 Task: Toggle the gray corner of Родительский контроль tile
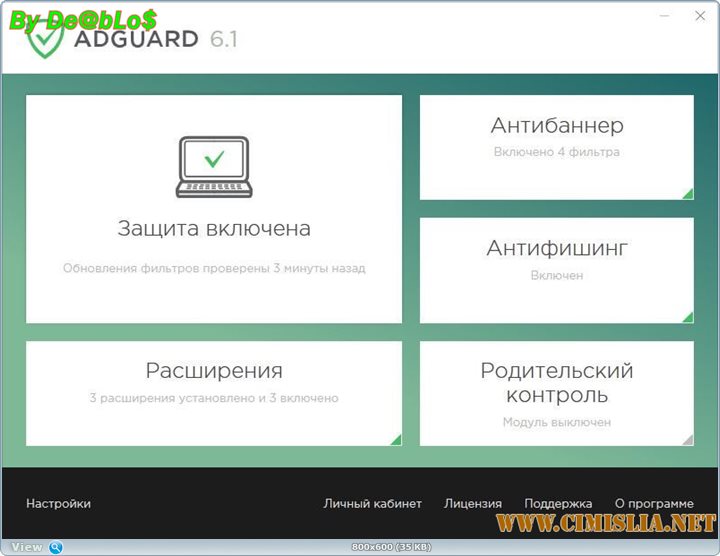(688, 440)
